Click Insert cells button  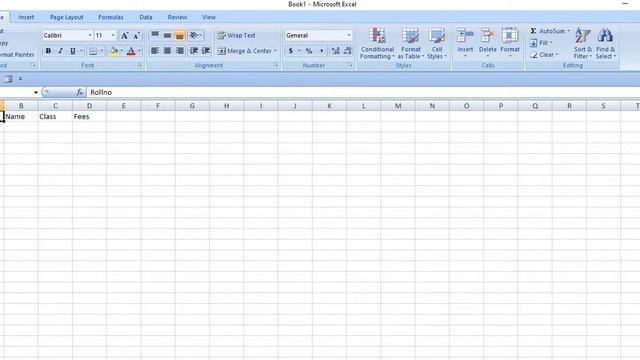tap(465, 39)
